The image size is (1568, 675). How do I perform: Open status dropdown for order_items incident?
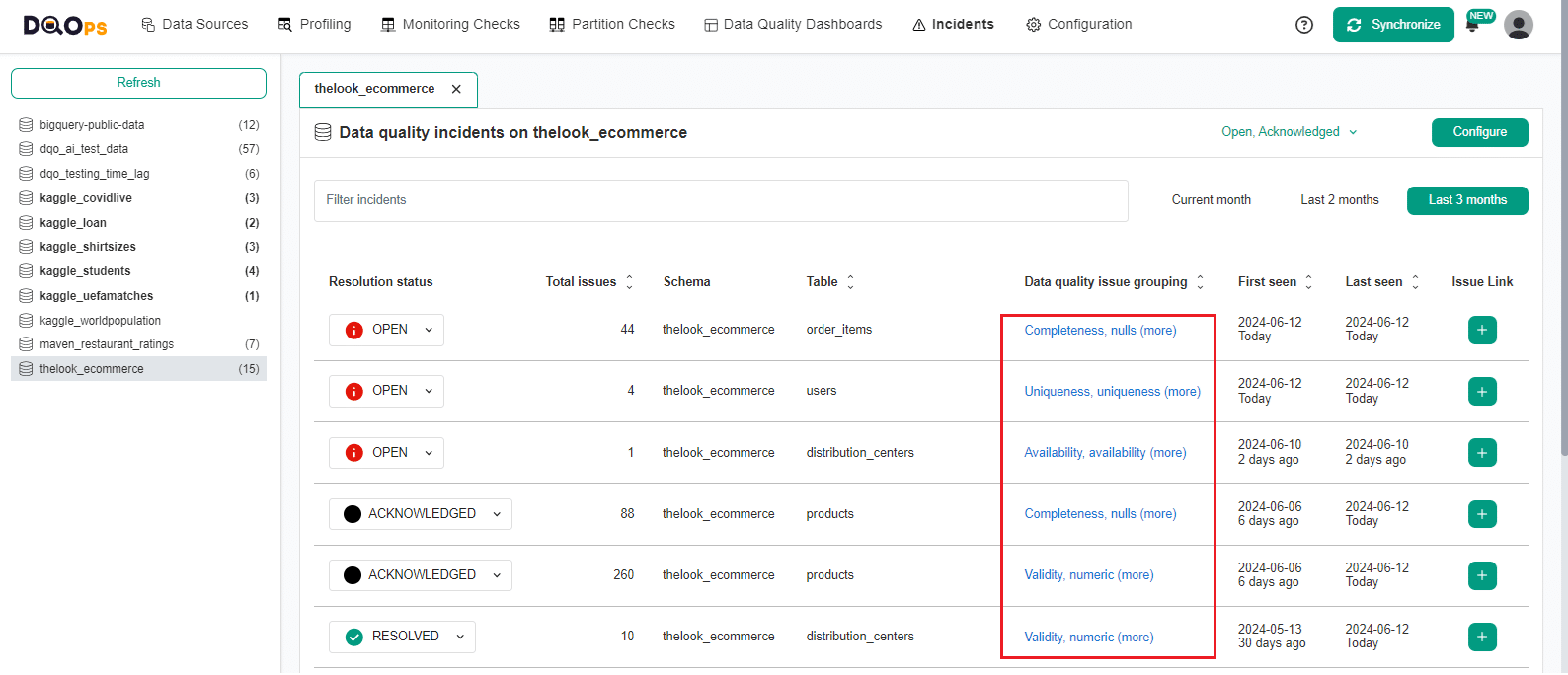[x=386, y=330]
